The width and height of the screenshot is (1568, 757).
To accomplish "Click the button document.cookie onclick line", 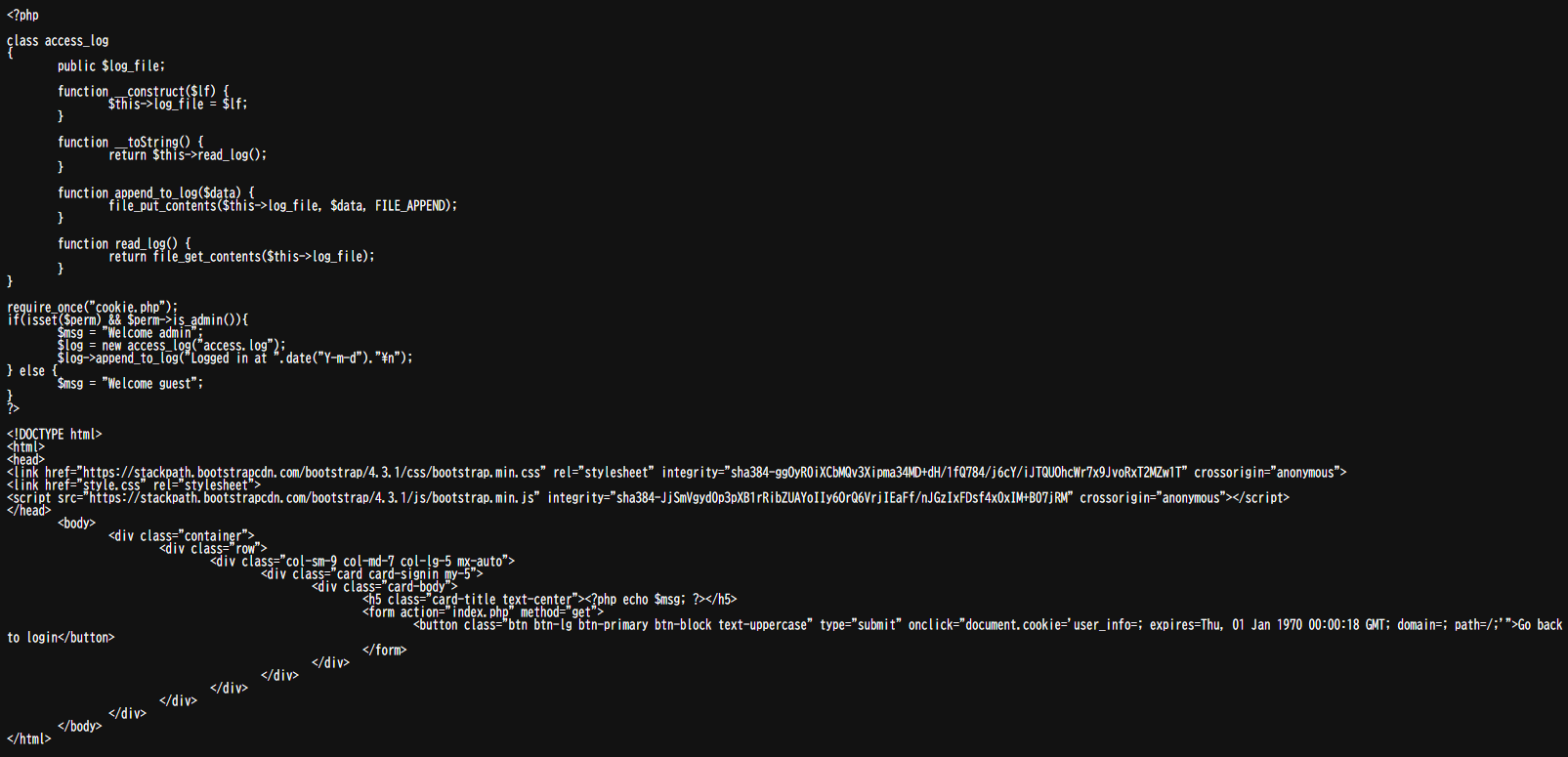I will tap(988, 625).
